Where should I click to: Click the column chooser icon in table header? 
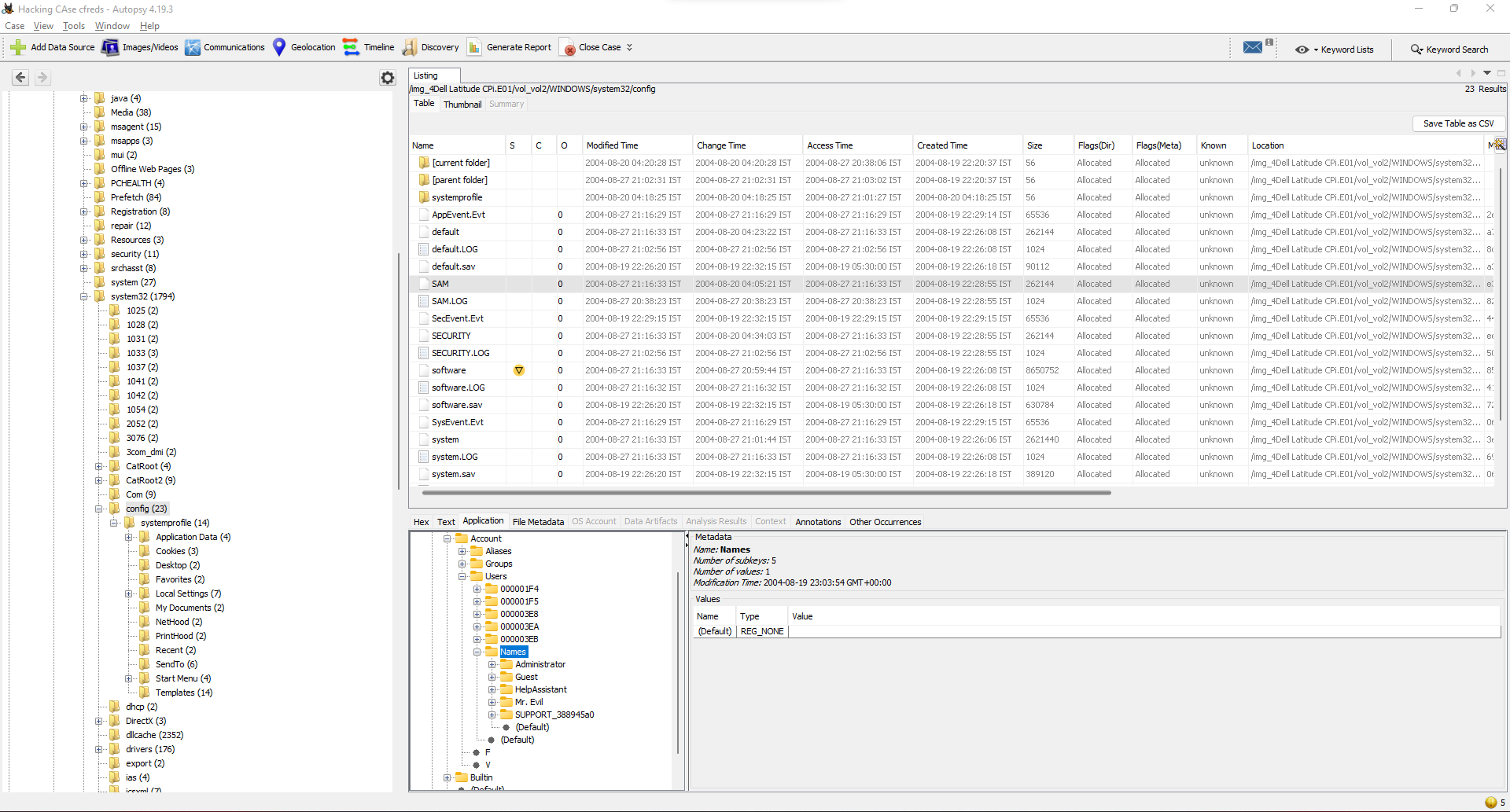tap(1501, 145)
